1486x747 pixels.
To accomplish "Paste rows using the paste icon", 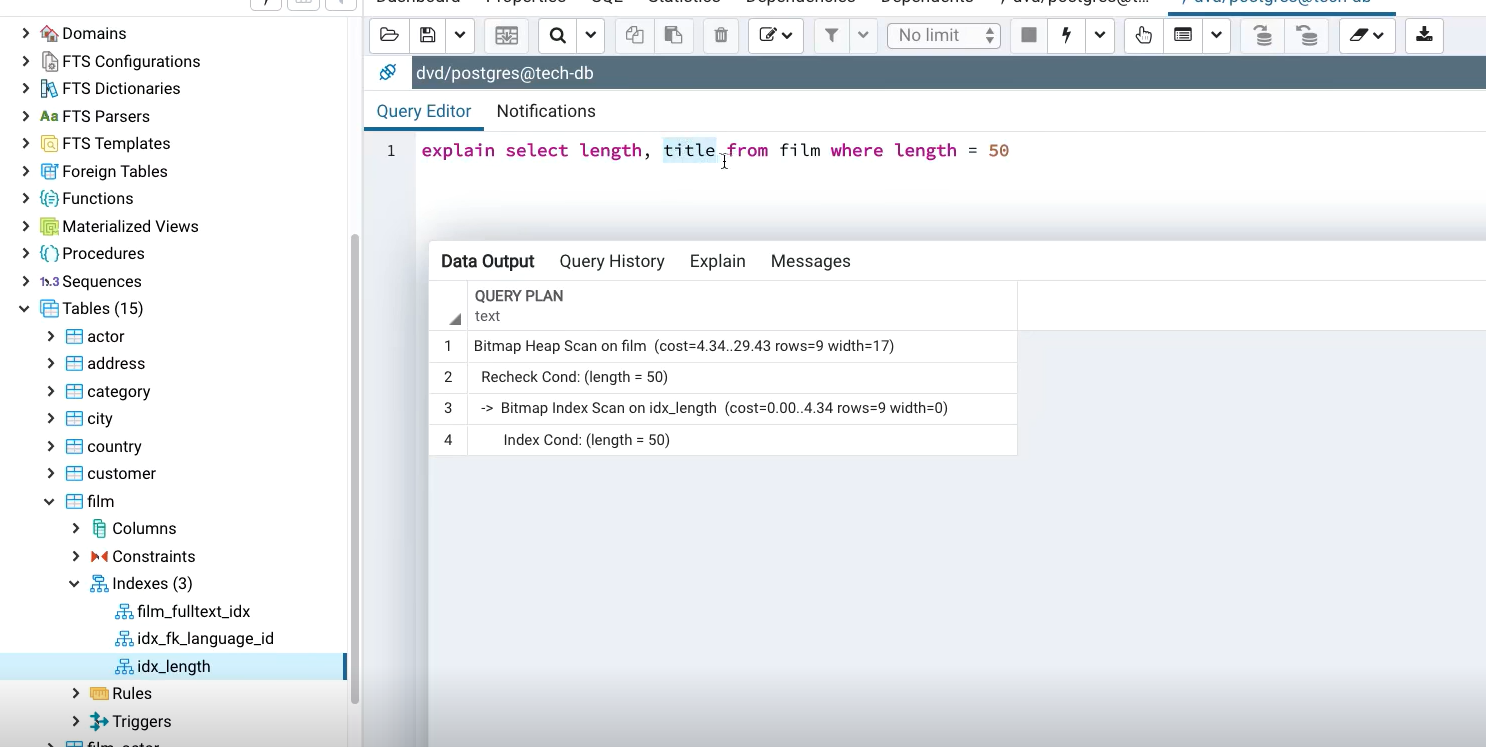I will [x=674, y=35].
